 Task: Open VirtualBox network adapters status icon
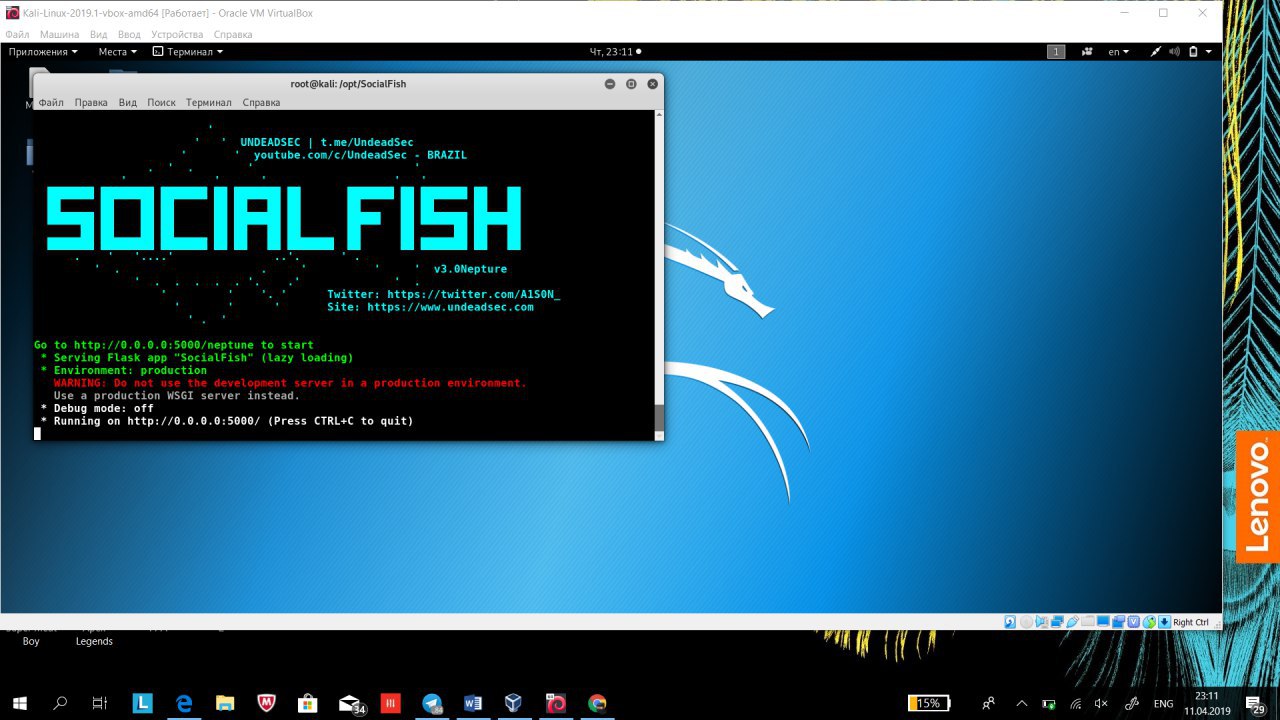point(1057,622)
